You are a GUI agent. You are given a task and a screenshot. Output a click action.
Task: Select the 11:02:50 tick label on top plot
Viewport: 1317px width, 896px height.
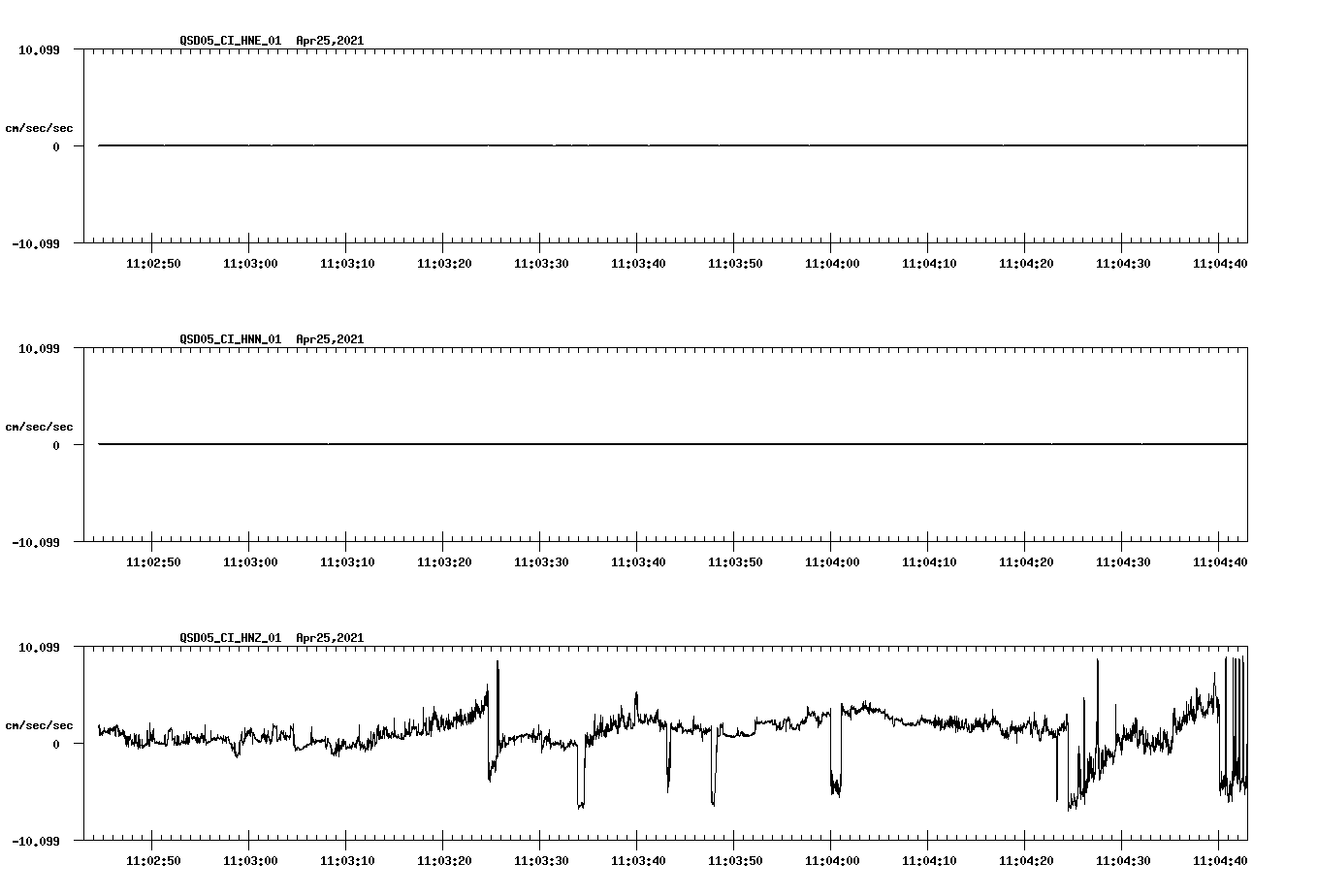point(151,261)
